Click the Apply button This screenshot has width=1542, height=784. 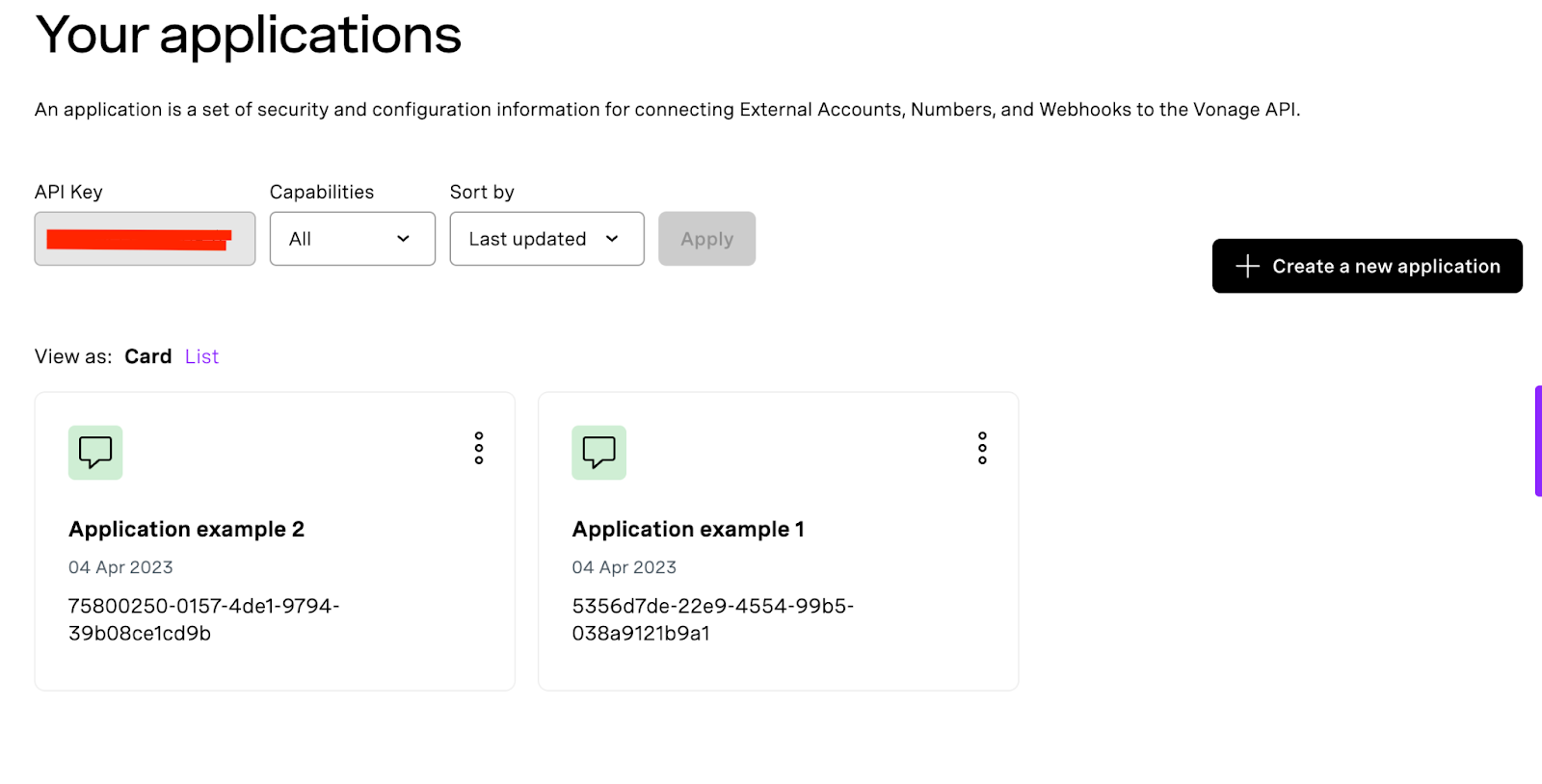[x=706, y=239]
